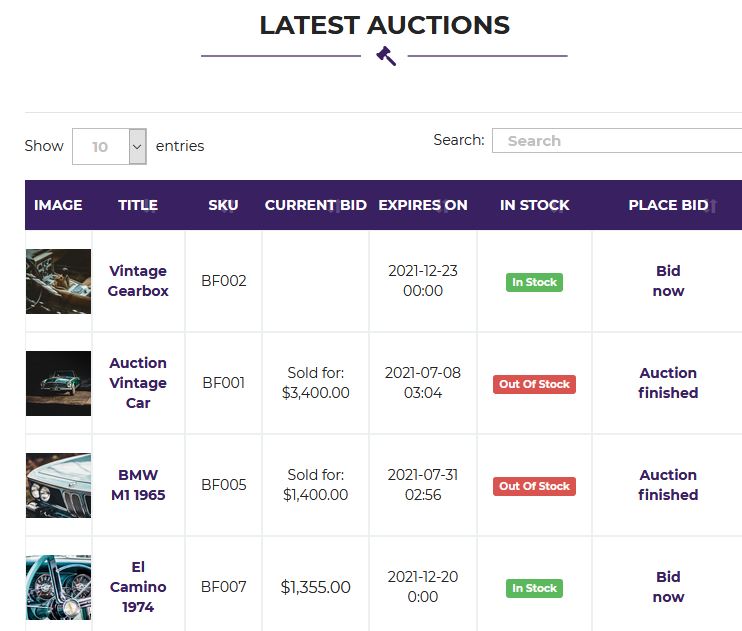The height and width of the screenshot is (631, 742).
Task: Click Bid now for El Camino 1974
Action: click(x=668, y=587)
